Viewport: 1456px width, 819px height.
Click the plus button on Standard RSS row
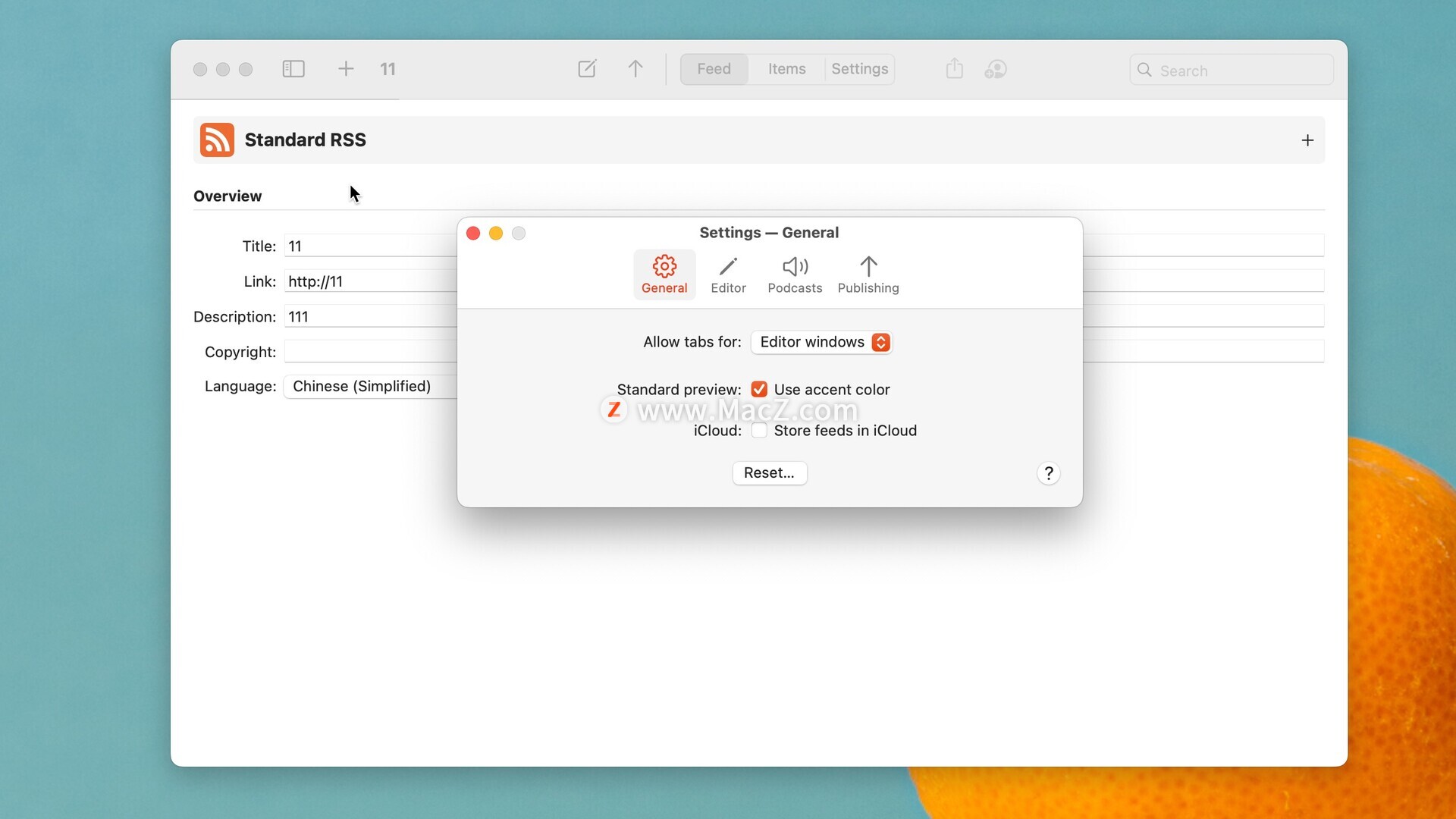click(x=1307, y=140)
